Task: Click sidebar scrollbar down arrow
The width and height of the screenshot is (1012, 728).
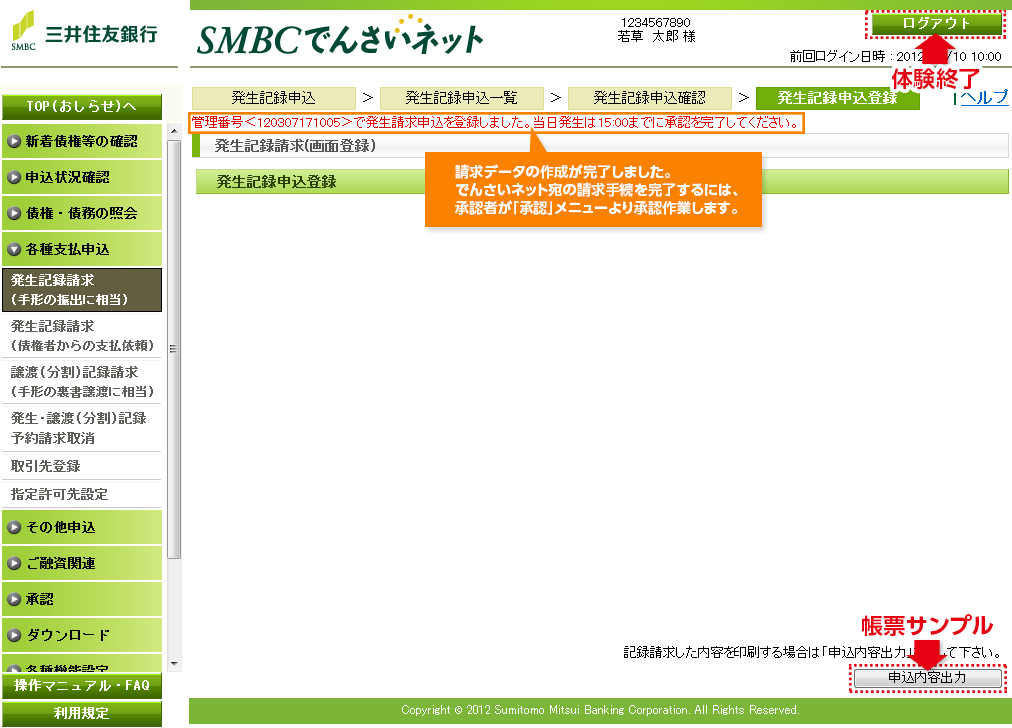Action: point(174,663)
